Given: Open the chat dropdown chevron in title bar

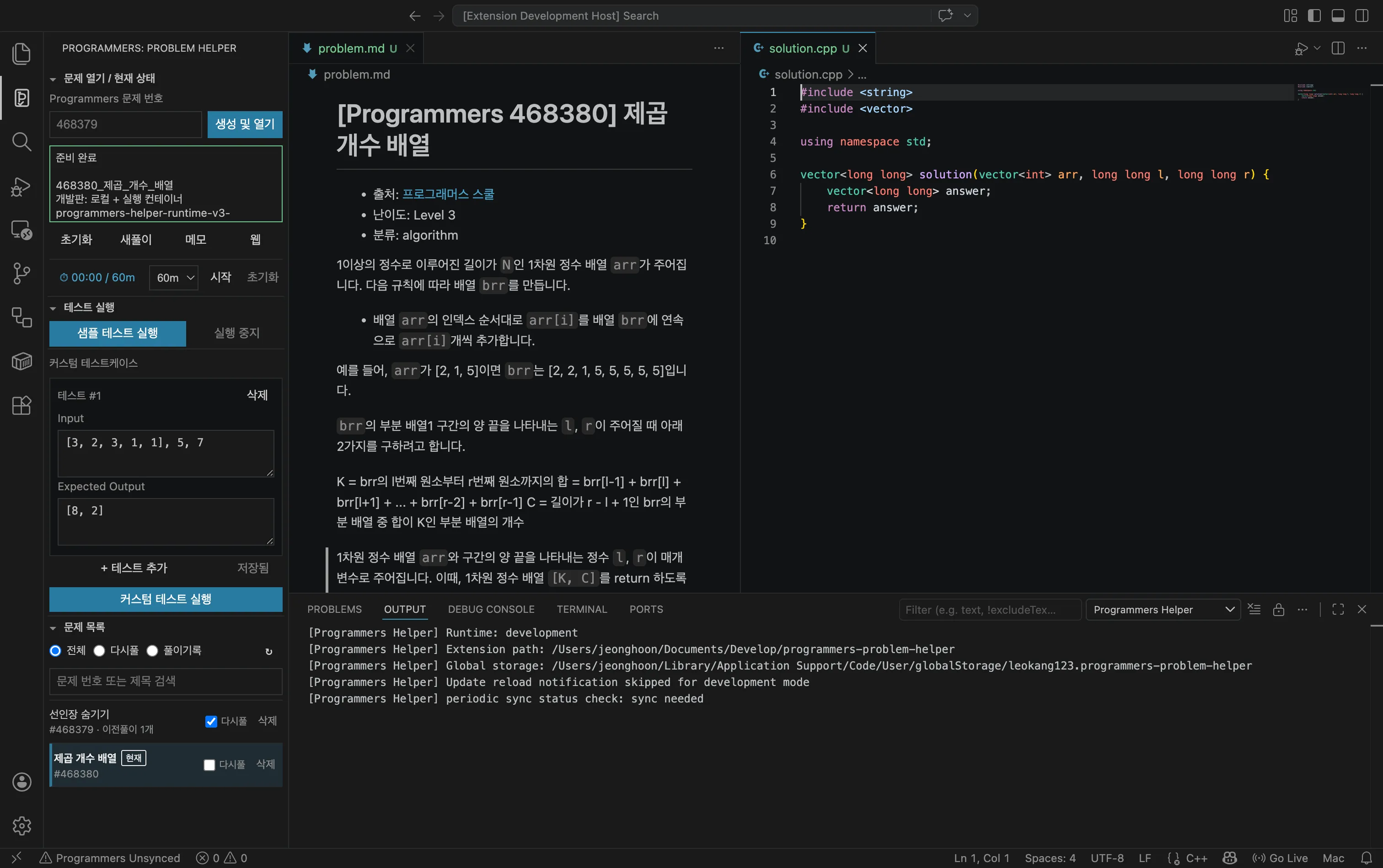Looking at the screenshot, I should point(967,16).
